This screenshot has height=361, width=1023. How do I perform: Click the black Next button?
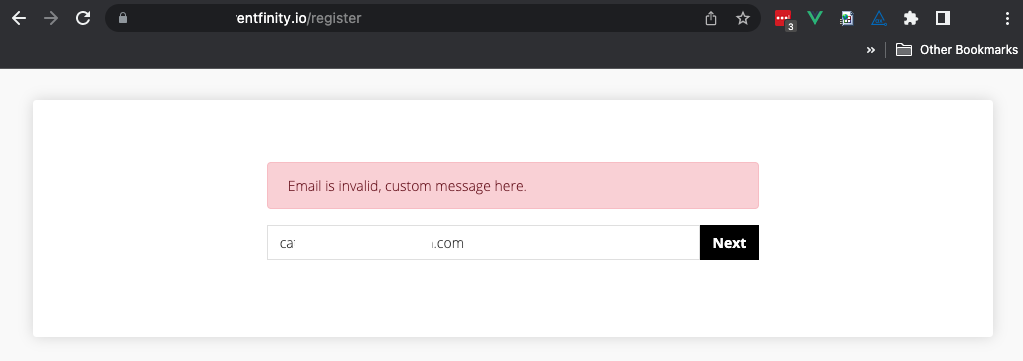729,243
